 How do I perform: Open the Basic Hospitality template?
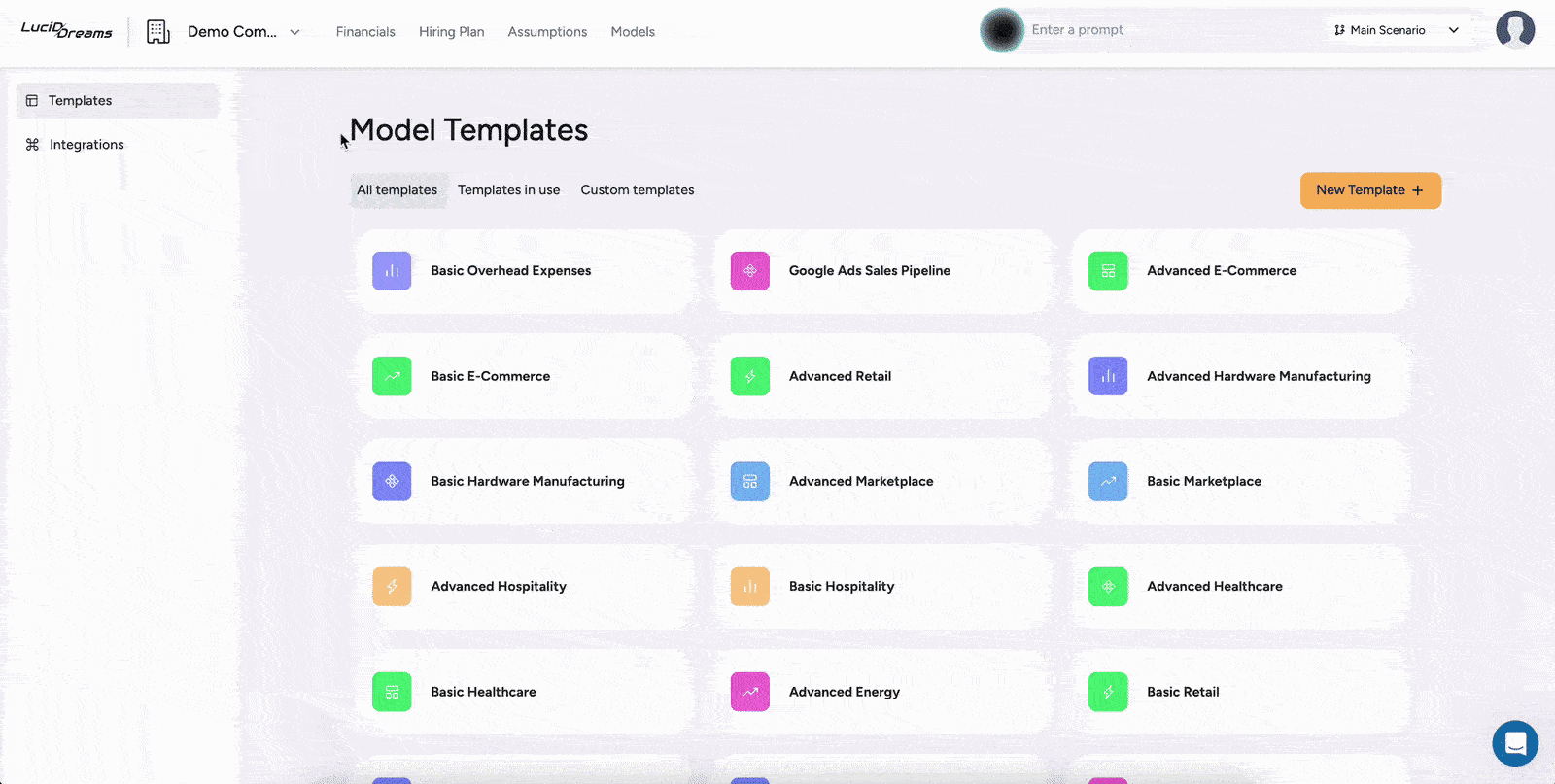point(883,587)
